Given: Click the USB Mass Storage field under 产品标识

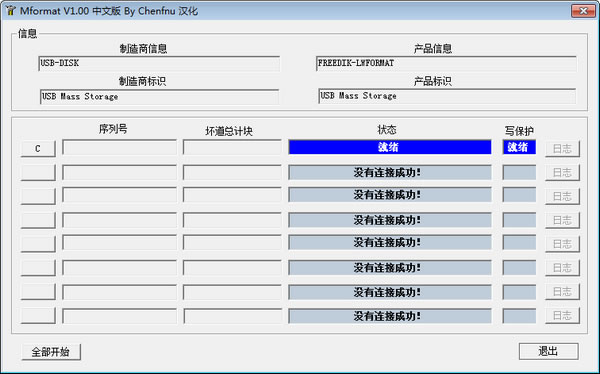Looking at the screenshot, I should (447, 96).
